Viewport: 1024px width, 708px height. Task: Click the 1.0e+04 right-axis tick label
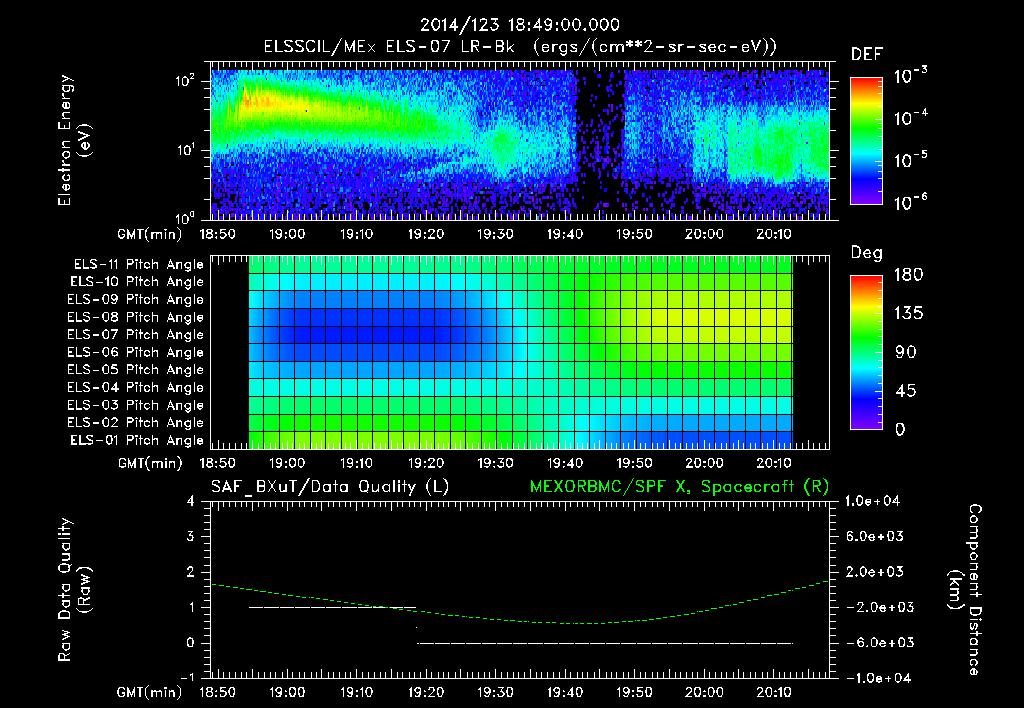pos(873,501)
